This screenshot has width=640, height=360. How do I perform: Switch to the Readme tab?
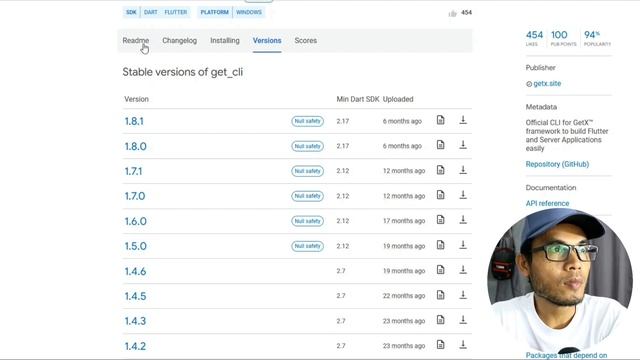(x=136, y=40)
